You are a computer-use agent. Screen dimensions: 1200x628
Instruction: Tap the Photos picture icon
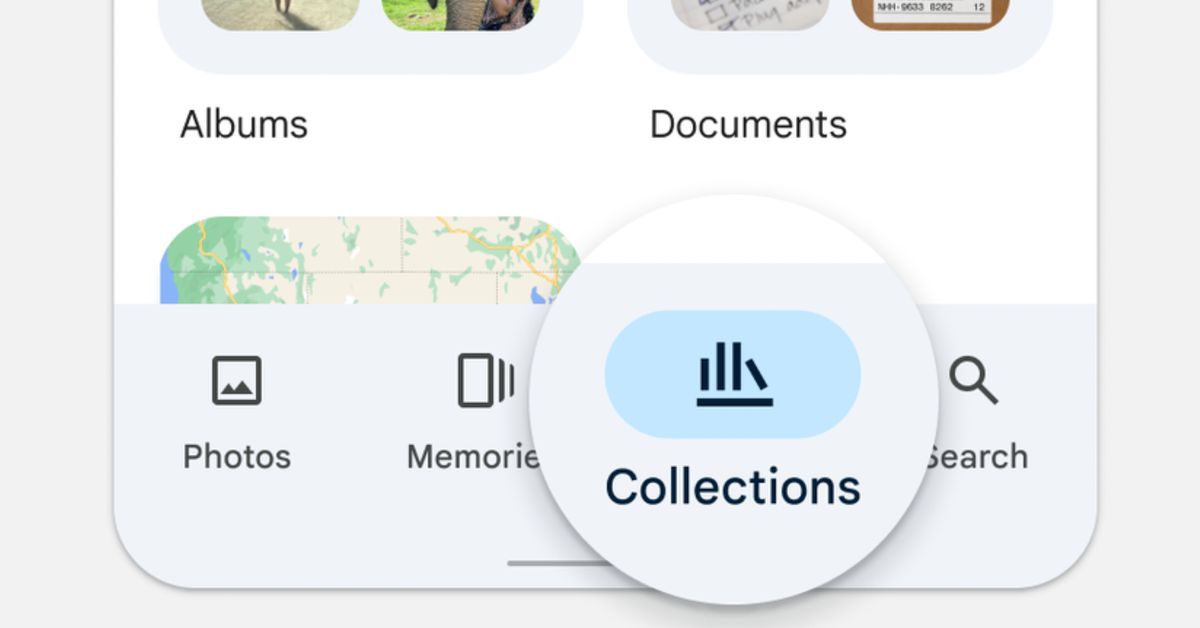coord(237,381)
